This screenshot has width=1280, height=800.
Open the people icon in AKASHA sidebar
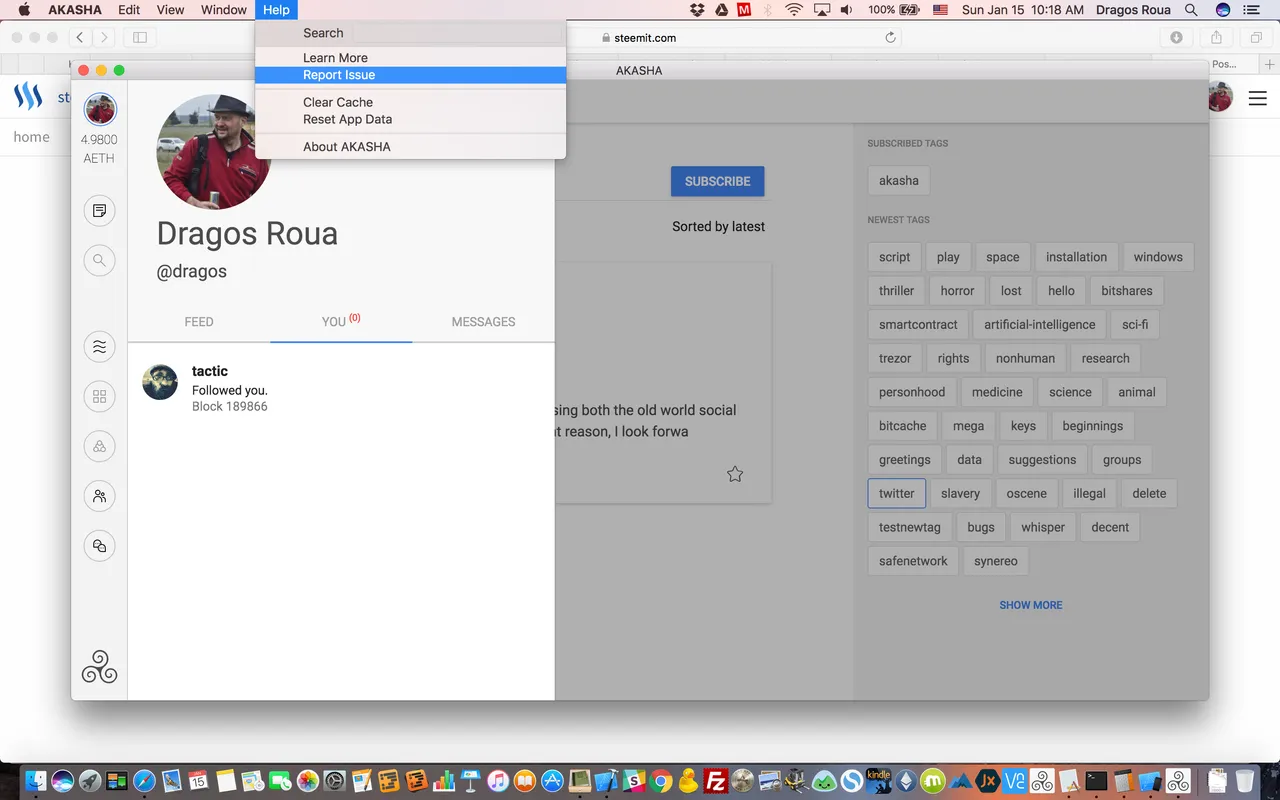point(99,497)
